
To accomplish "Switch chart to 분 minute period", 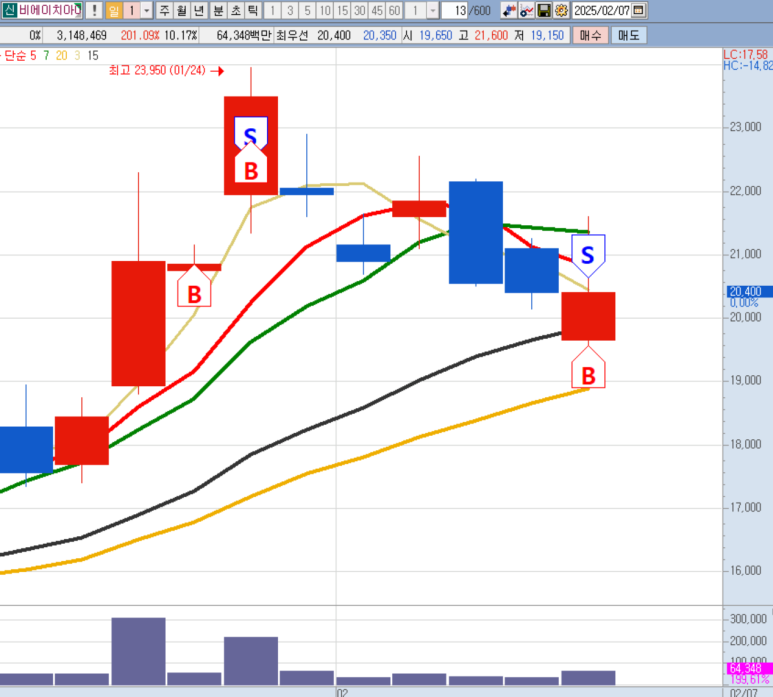I will (x=218, y=10).
